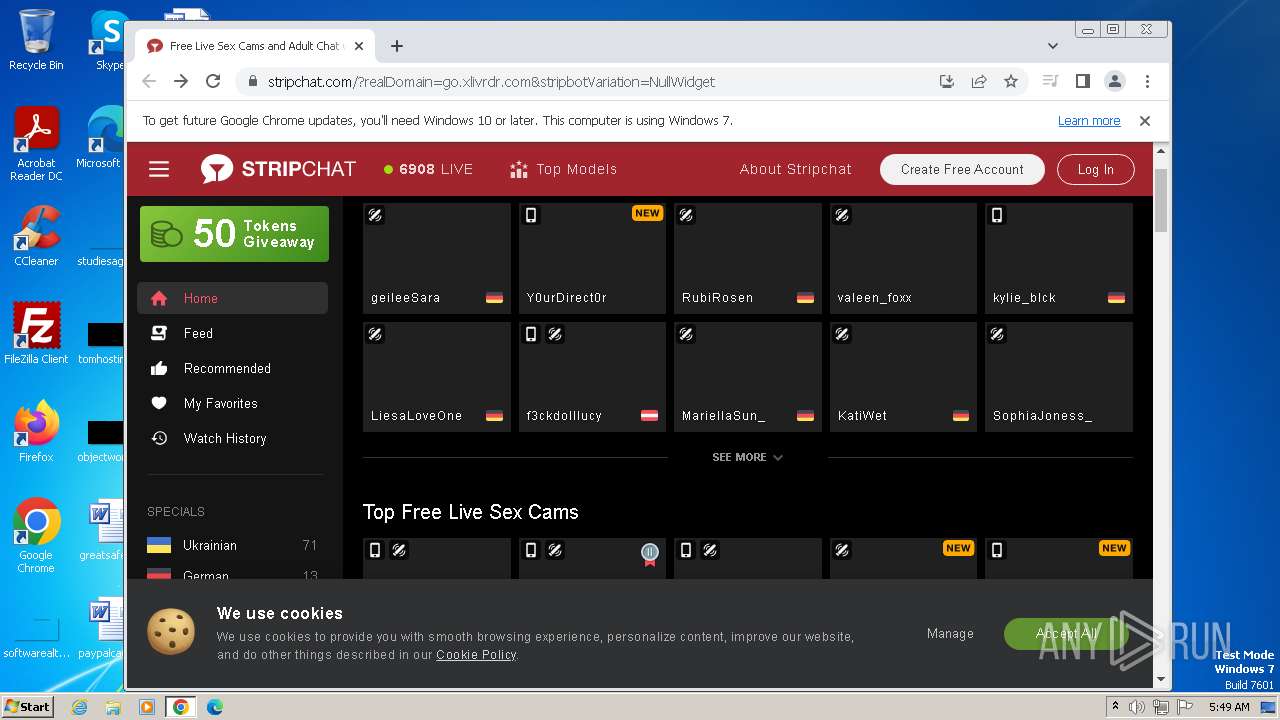Open the geileeSara thumbnail
This screenshot has height=720, width=1280.
coord(437,258)
